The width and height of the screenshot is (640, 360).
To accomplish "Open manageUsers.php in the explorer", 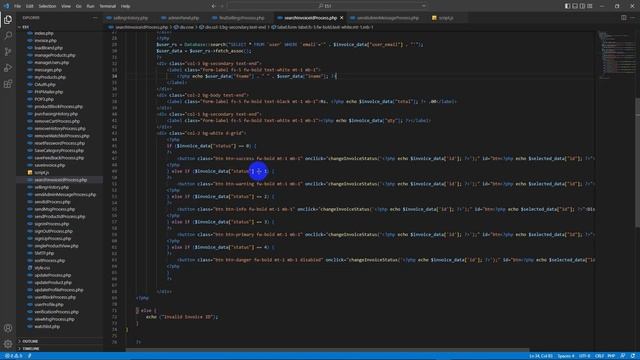I will (x=51, y=62).
